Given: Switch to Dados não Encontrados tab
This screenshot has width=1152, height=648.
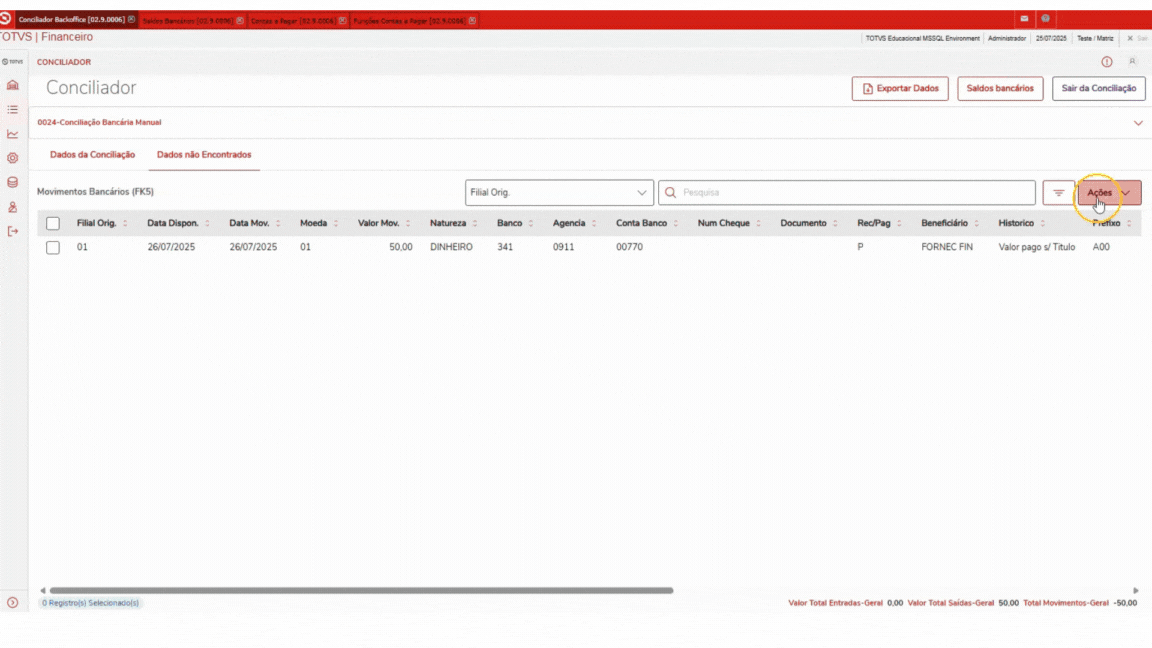Looking at the screenshot, I should pos(204,155).
